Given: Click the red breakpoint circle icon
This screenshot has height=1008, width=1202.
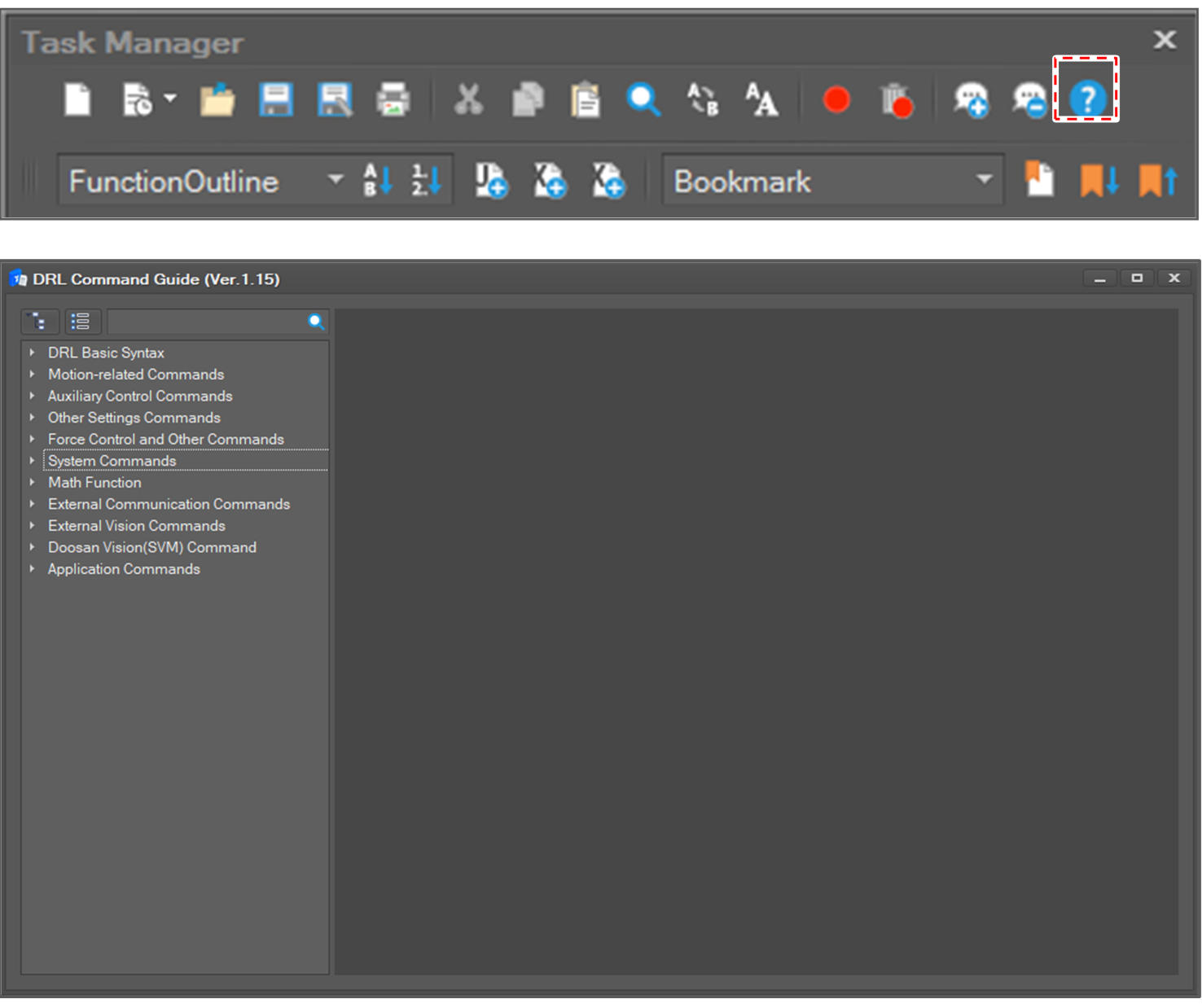Looking at the screenshot, I should point(836,100).
